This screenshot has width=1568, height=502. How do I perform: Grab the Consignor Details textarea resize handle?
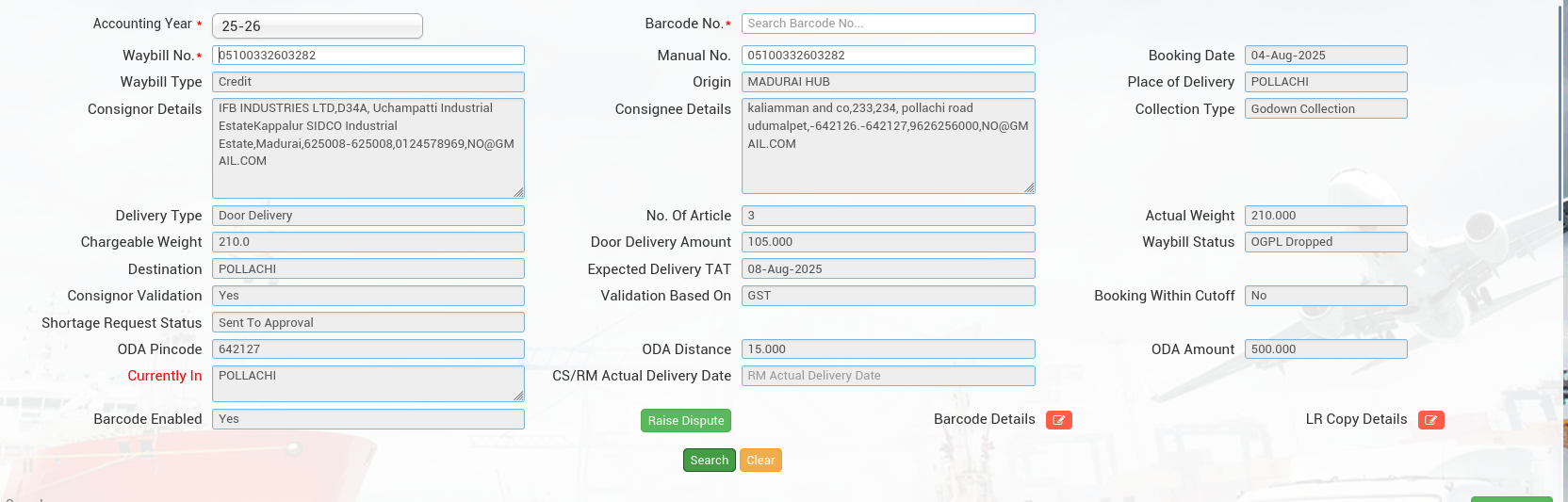[x=518, y=192]
